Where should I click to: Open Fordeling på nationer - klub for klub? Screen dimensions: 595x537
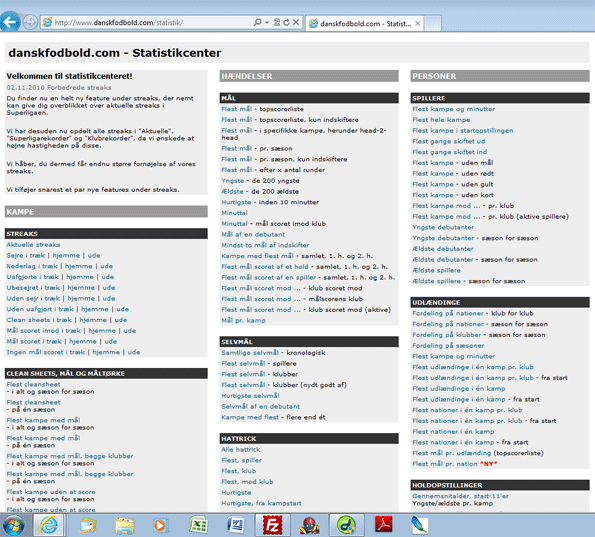(x=448, y=313)
